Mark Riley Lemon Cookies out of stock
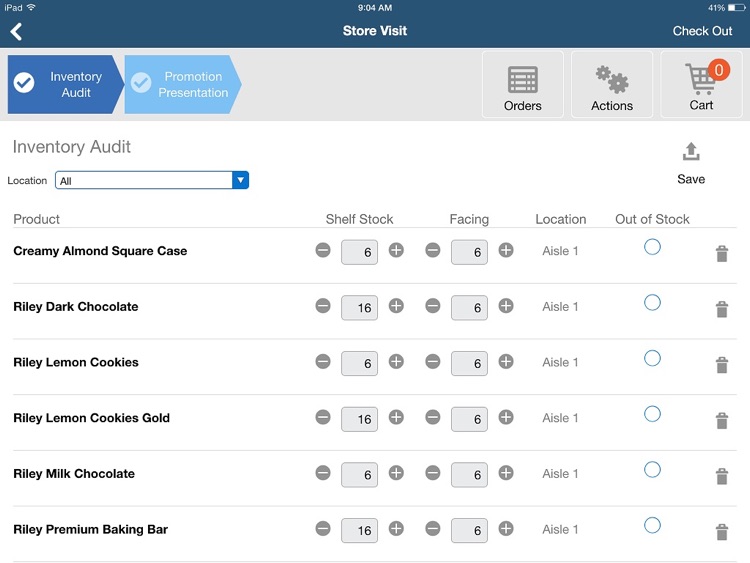 pyautogui.click(x=652, y=358)
